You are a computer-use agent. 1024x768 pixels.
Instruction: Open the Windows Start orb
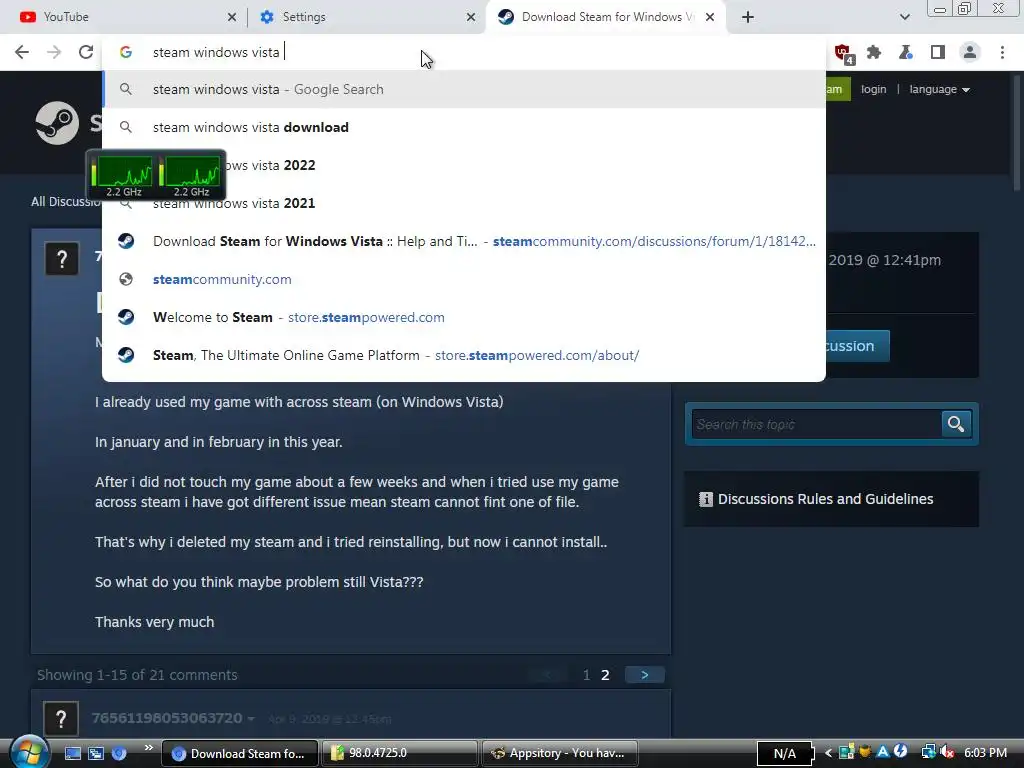(28, 752)
